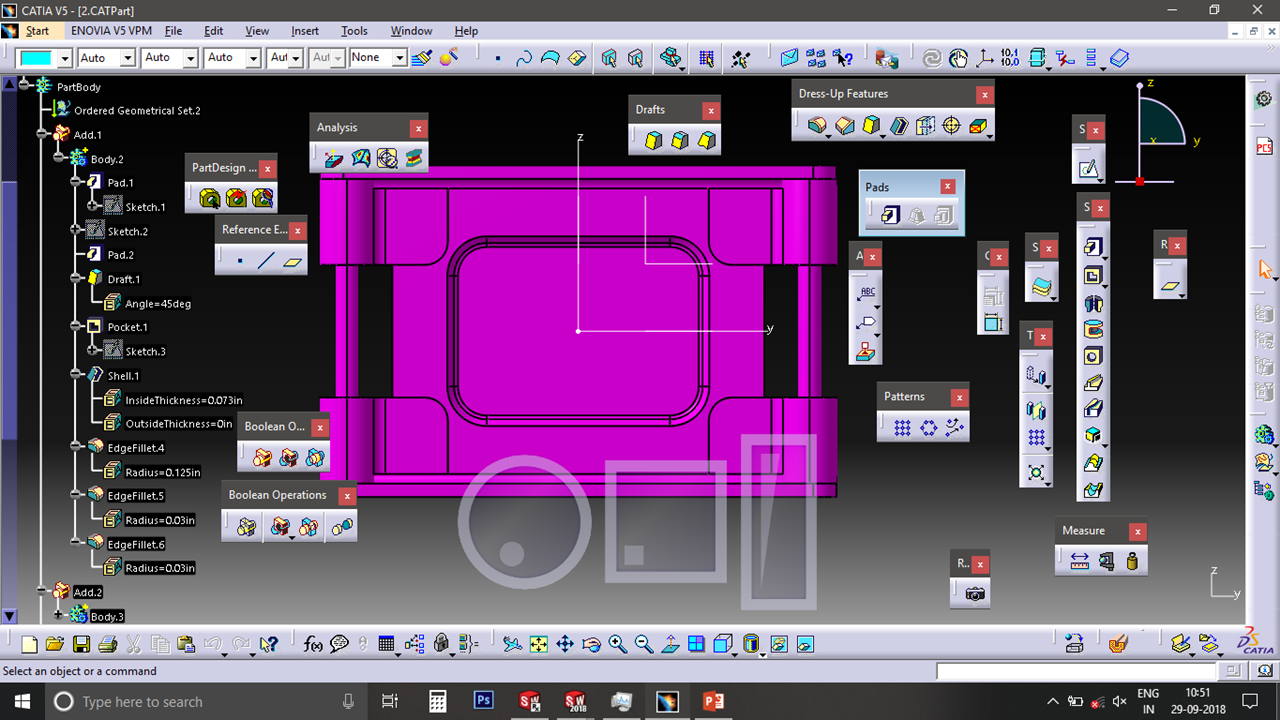Select the Plane tool in Reference Elements
Viewport: 1280px width, 720px height.
click(x=291, y=261)
